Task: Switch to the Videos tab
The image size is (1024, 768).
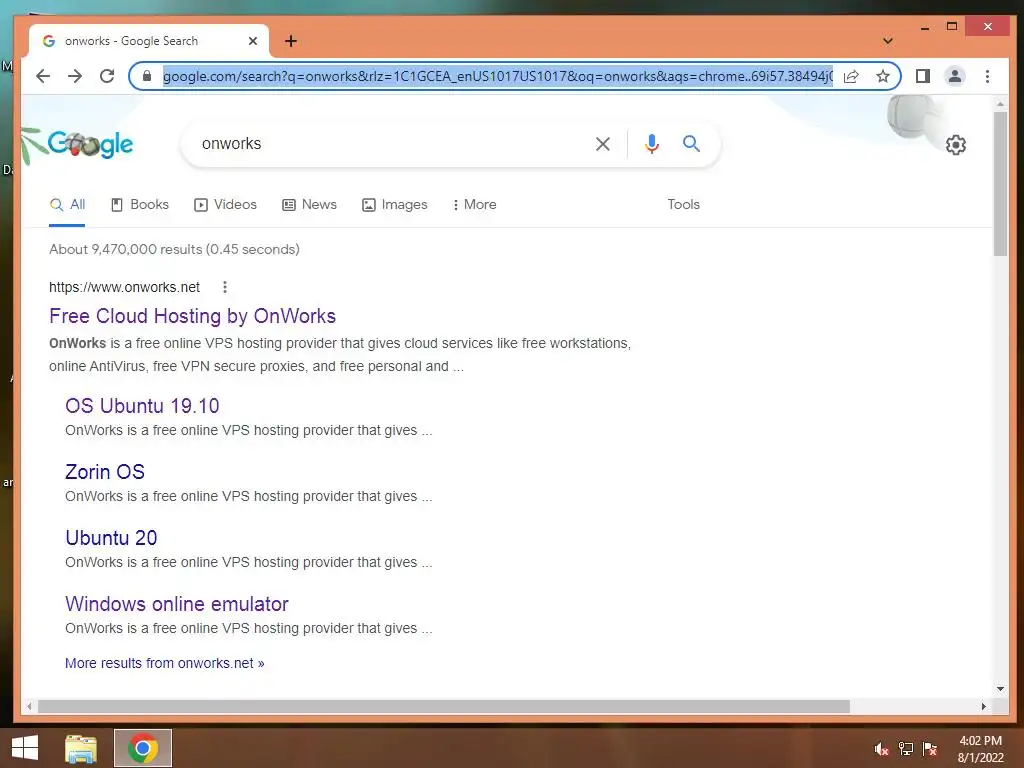Action: coord(225,204)
